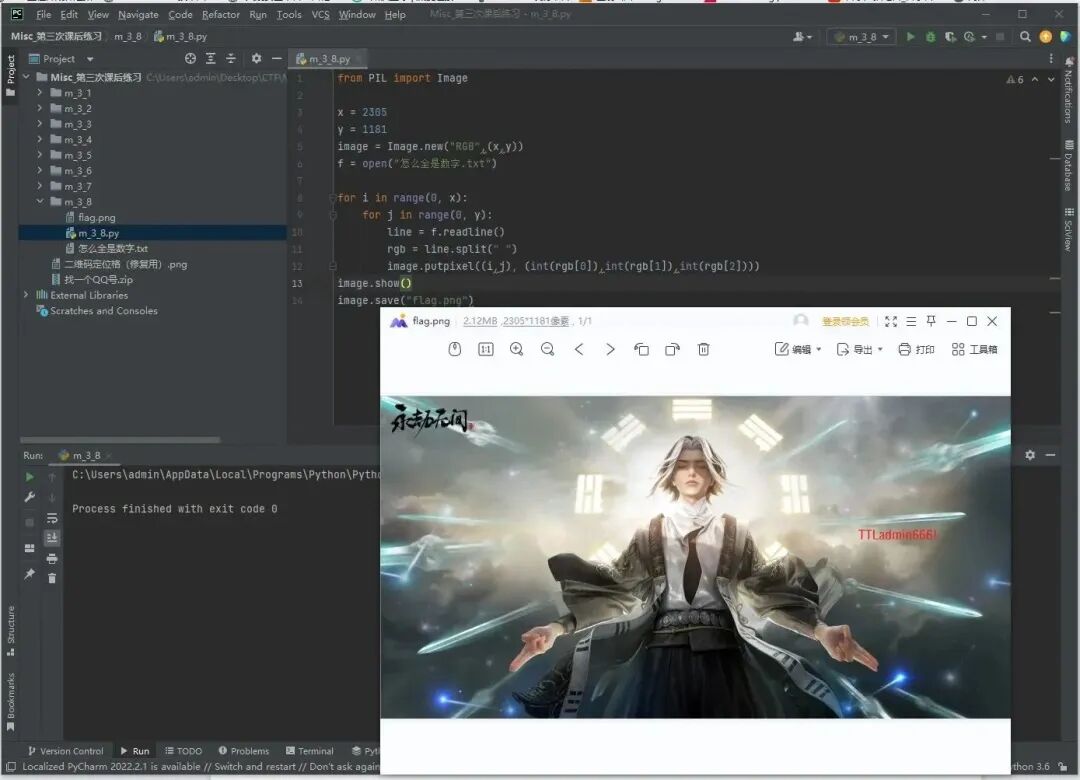This screenshot has height=780, width=1080.
Task: Enter fullscreen in image viewer
Action: tap(891, 321)
